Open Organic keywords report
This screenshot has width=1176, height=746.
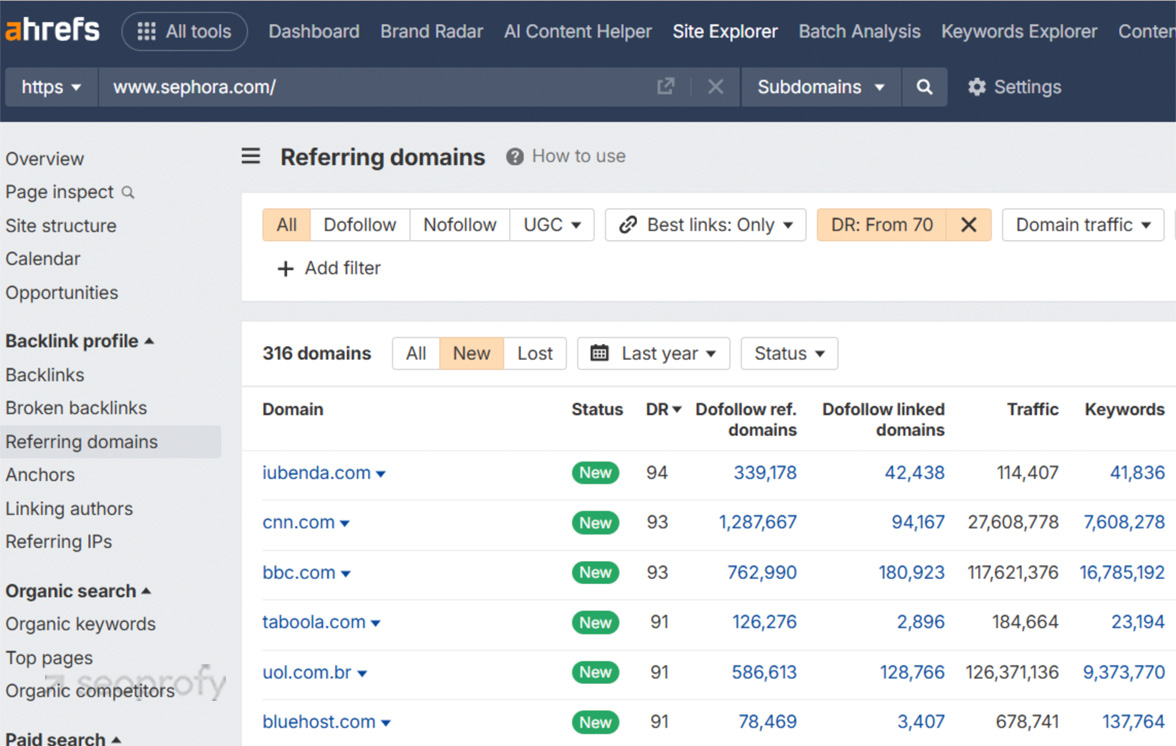pyautogui.click(x=80, y=624)
